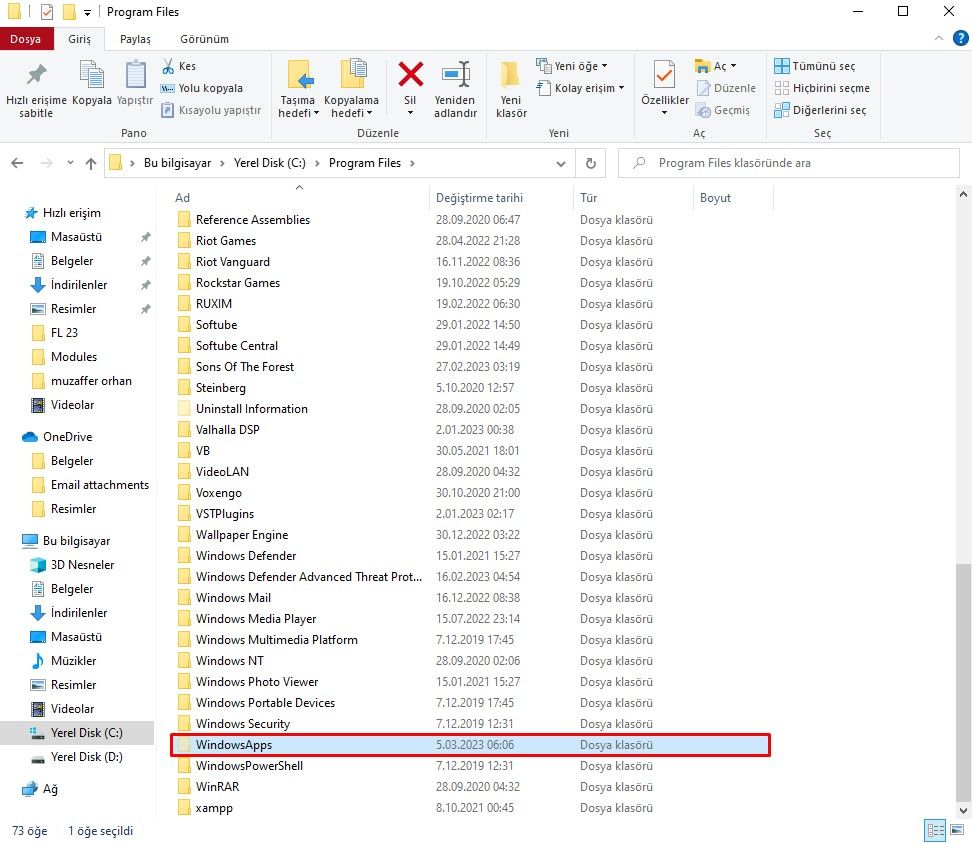Collapse the ribbon with chevron

939,38
